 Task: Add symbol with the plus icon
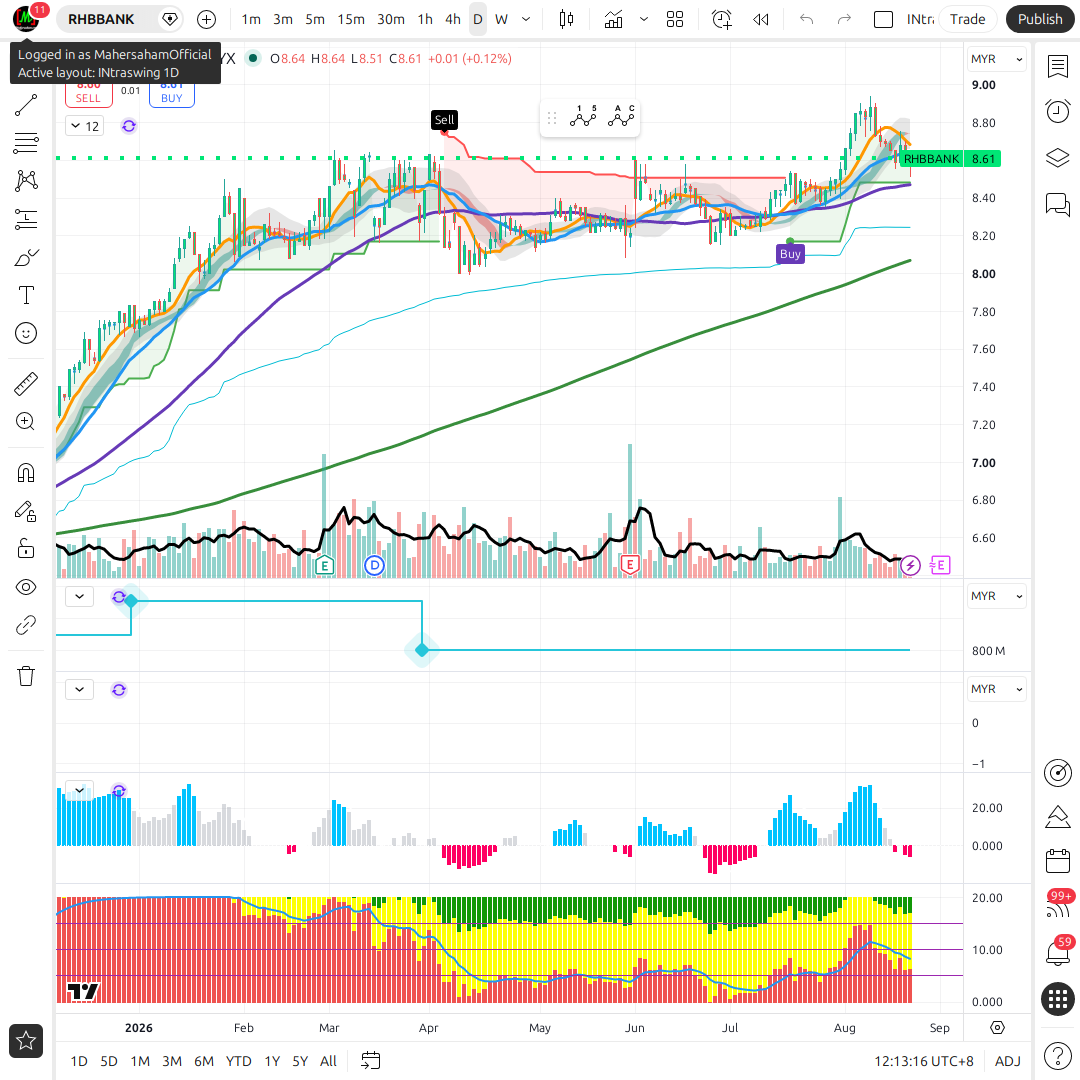pos(206,19)
